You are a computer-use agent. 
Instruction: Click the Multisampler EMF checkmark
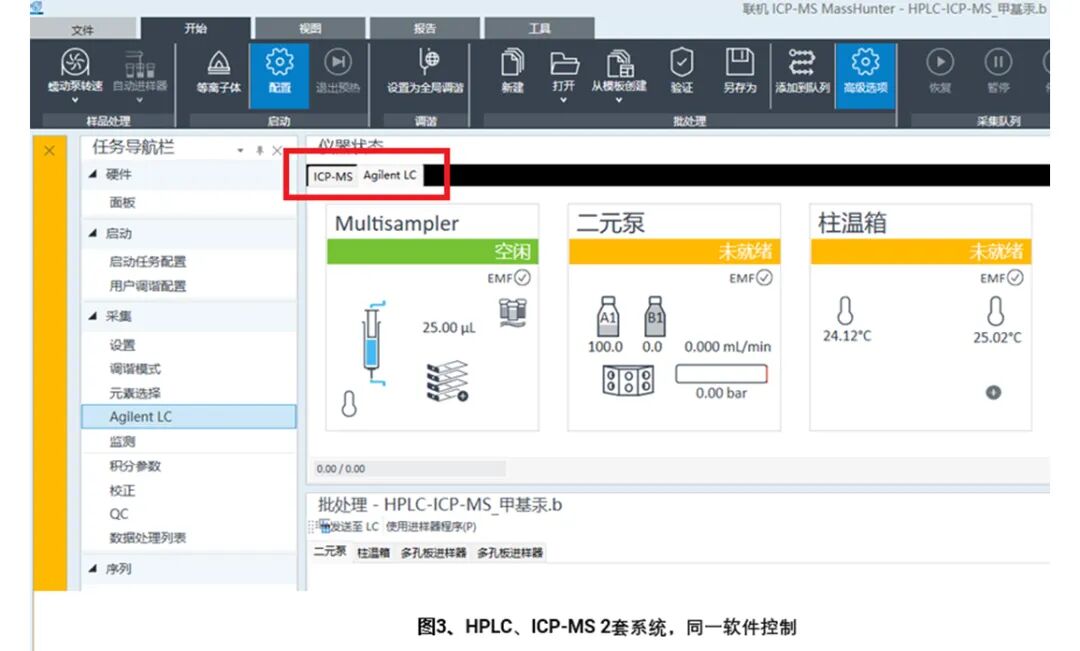click(x=523, y=278)
